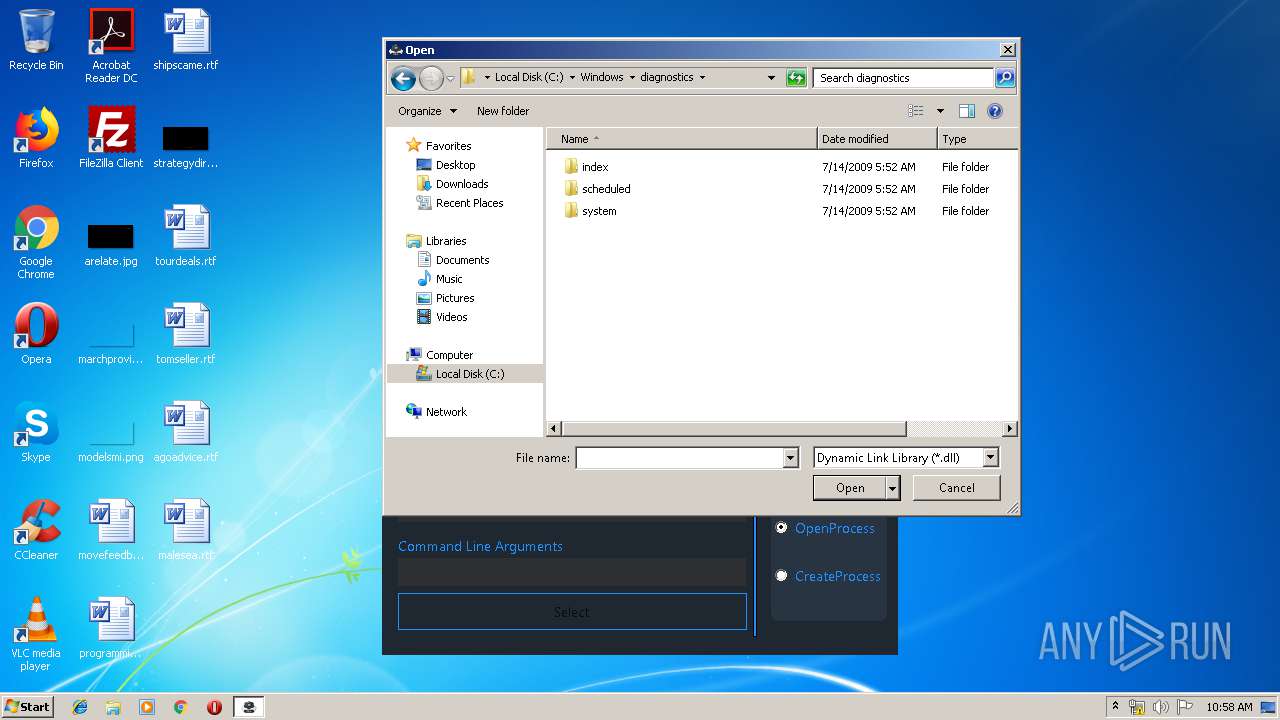Screen dimensions: 1280x720
Task: Sort by the Name column header
Action: point(682,139)
